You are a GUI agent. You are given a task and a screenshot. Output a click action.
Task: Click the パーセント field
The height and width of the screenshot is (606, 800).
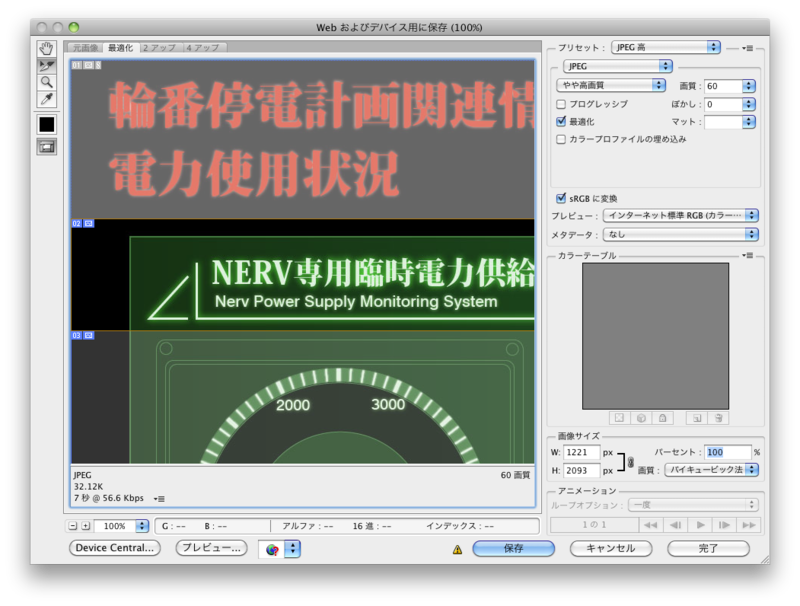pos(728,452)
